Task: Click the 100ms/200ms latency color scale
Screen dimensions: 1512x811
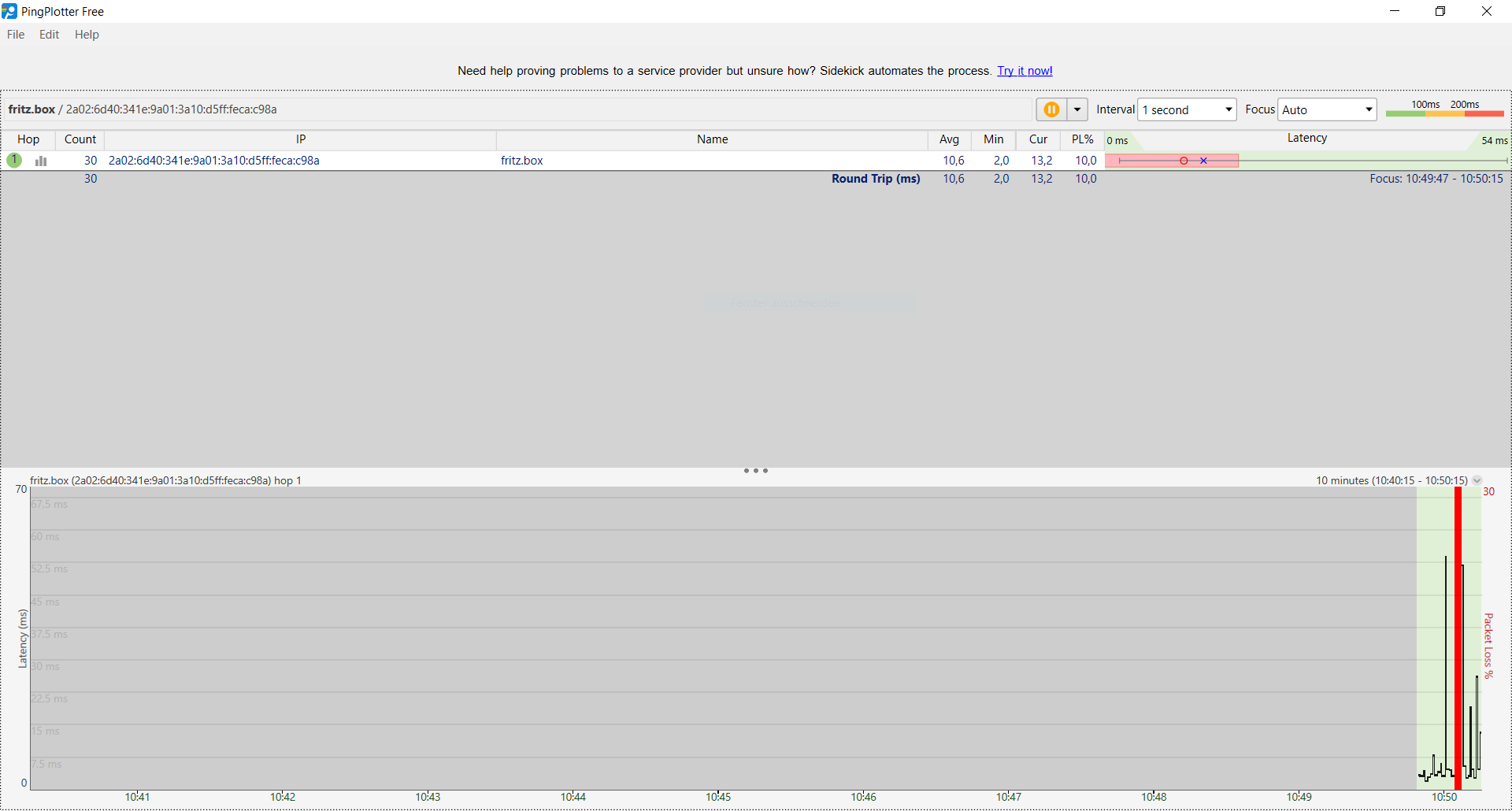Action: coord(1445,109)
